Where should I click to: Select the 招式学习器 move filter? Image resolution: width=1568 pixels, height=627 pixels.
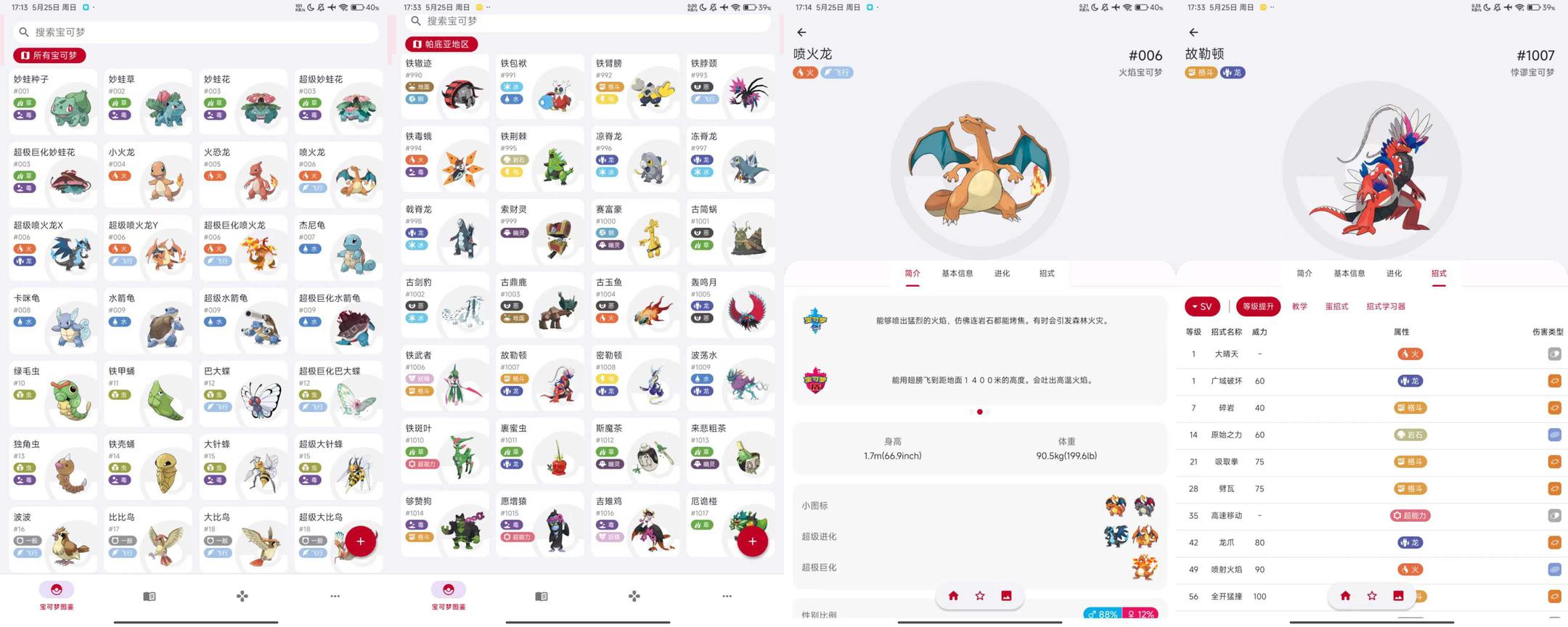click(1385, 306)
